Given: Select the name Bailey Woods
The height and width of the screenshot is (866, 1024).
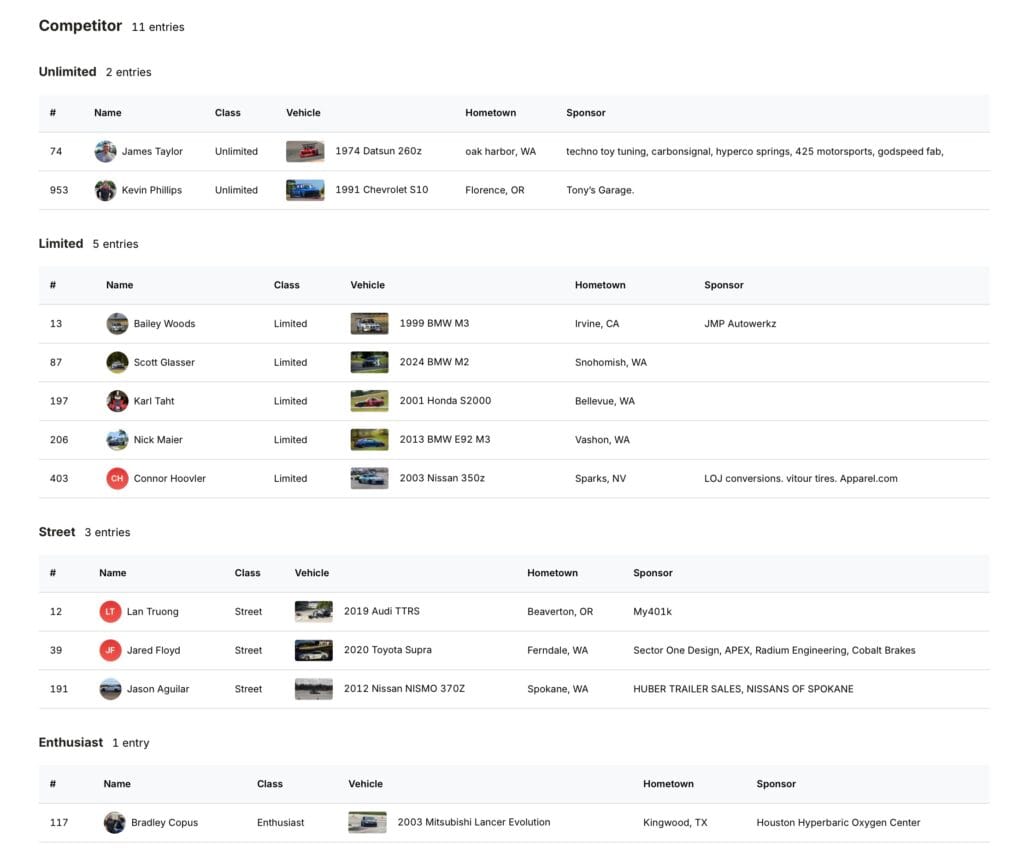Looking at the screenshot, I should tap(165, 323).
